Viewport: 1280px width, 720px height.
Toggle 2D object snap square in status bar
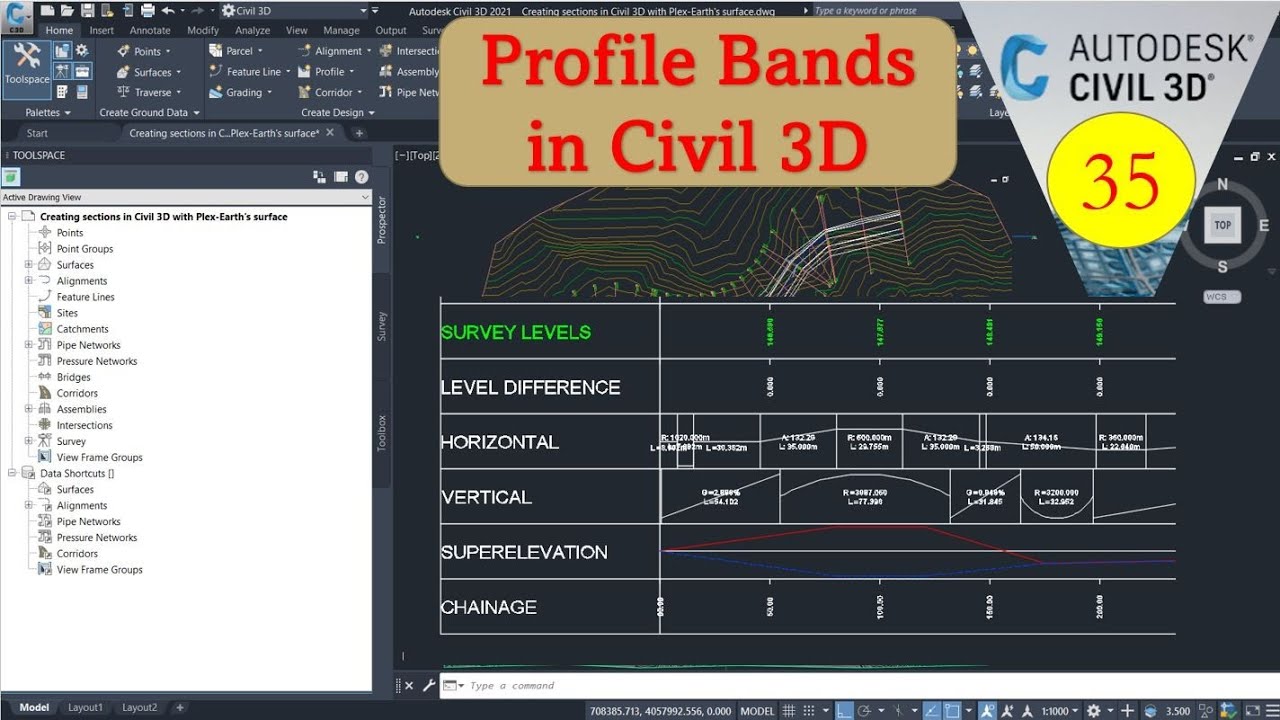point(950,710)
